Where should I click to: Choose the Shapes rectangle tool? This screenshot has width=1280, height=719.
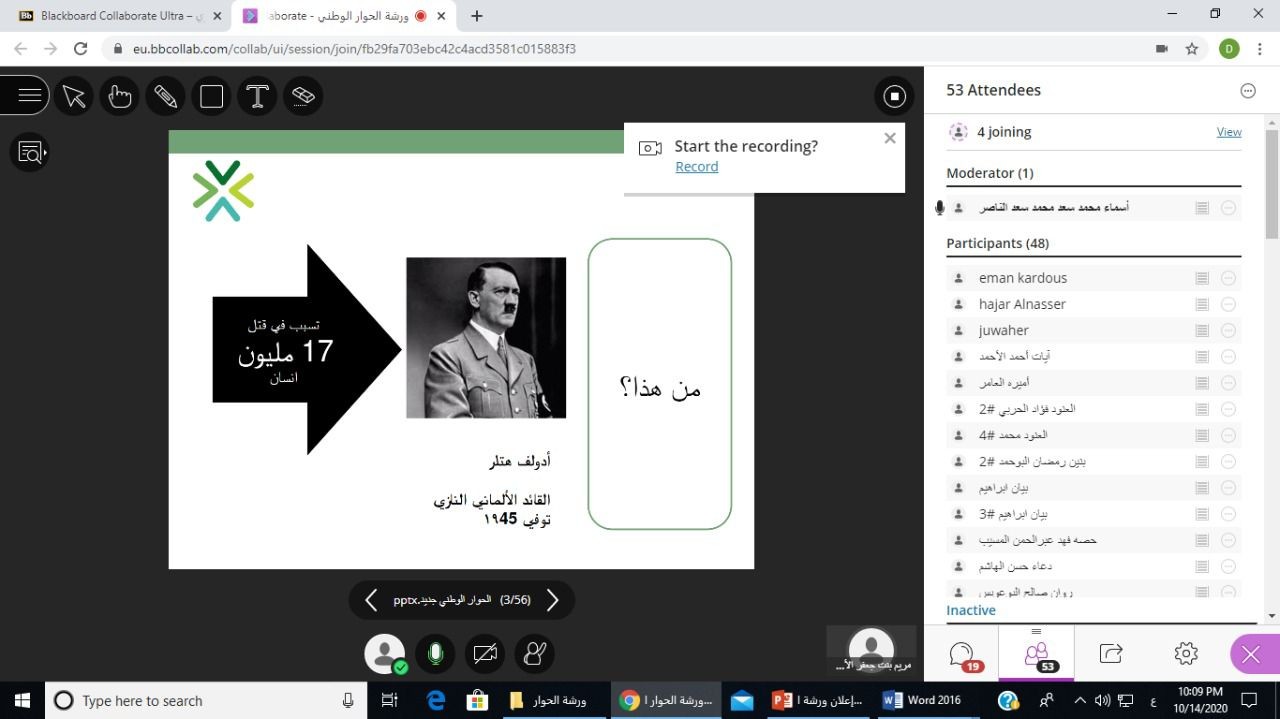(x=211, y=96)
